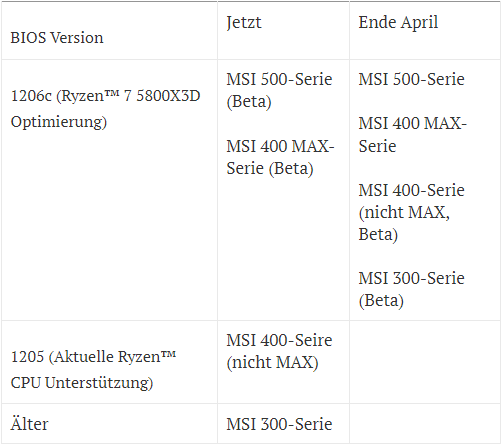
Task: Click the 1205 Aktuelle Ryzen CPU Unterstützung cell
Action: (x=109, y=362)
